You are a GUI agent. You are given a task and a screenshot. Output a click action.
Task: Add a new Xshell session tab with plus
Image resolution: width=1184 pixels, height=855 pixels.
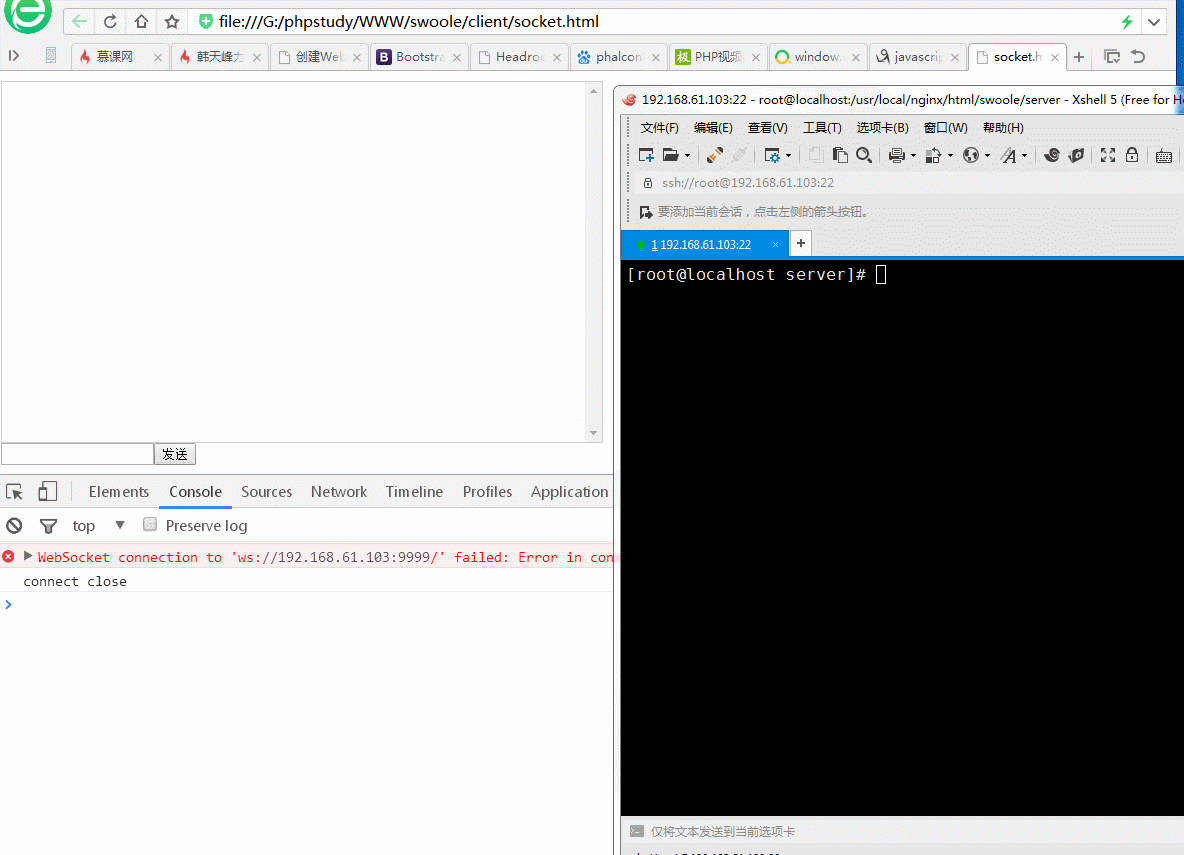pos(801,244)
